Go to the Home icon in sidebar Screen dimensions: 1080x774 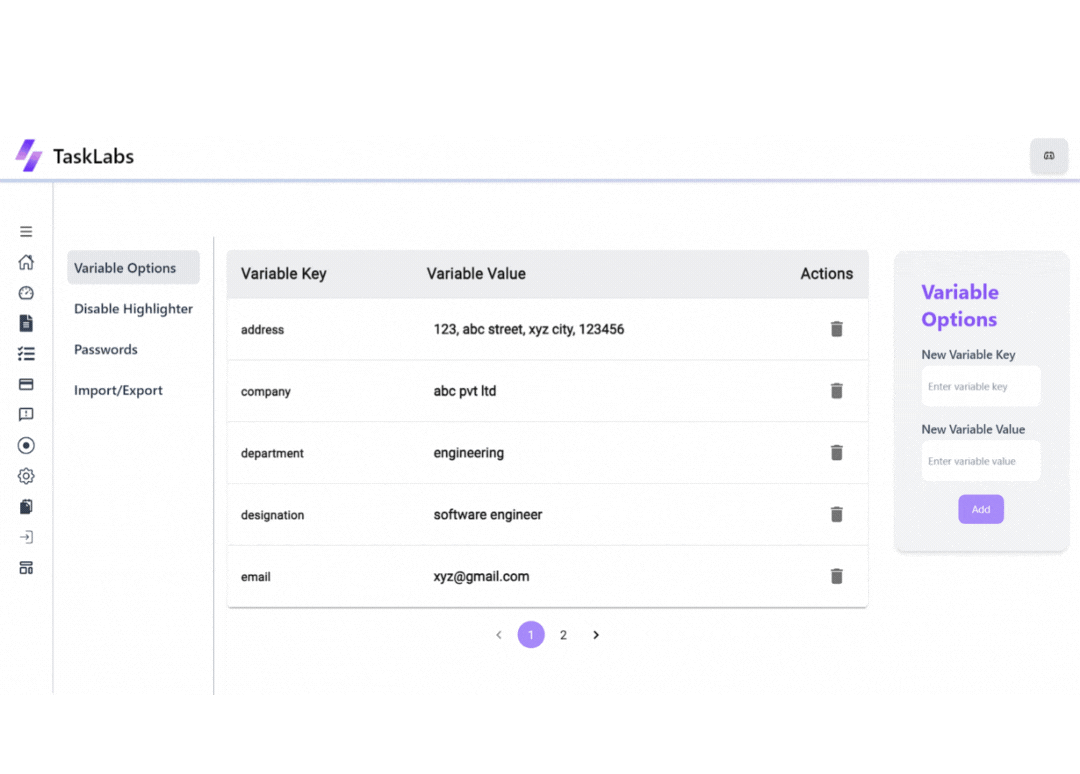26,263
